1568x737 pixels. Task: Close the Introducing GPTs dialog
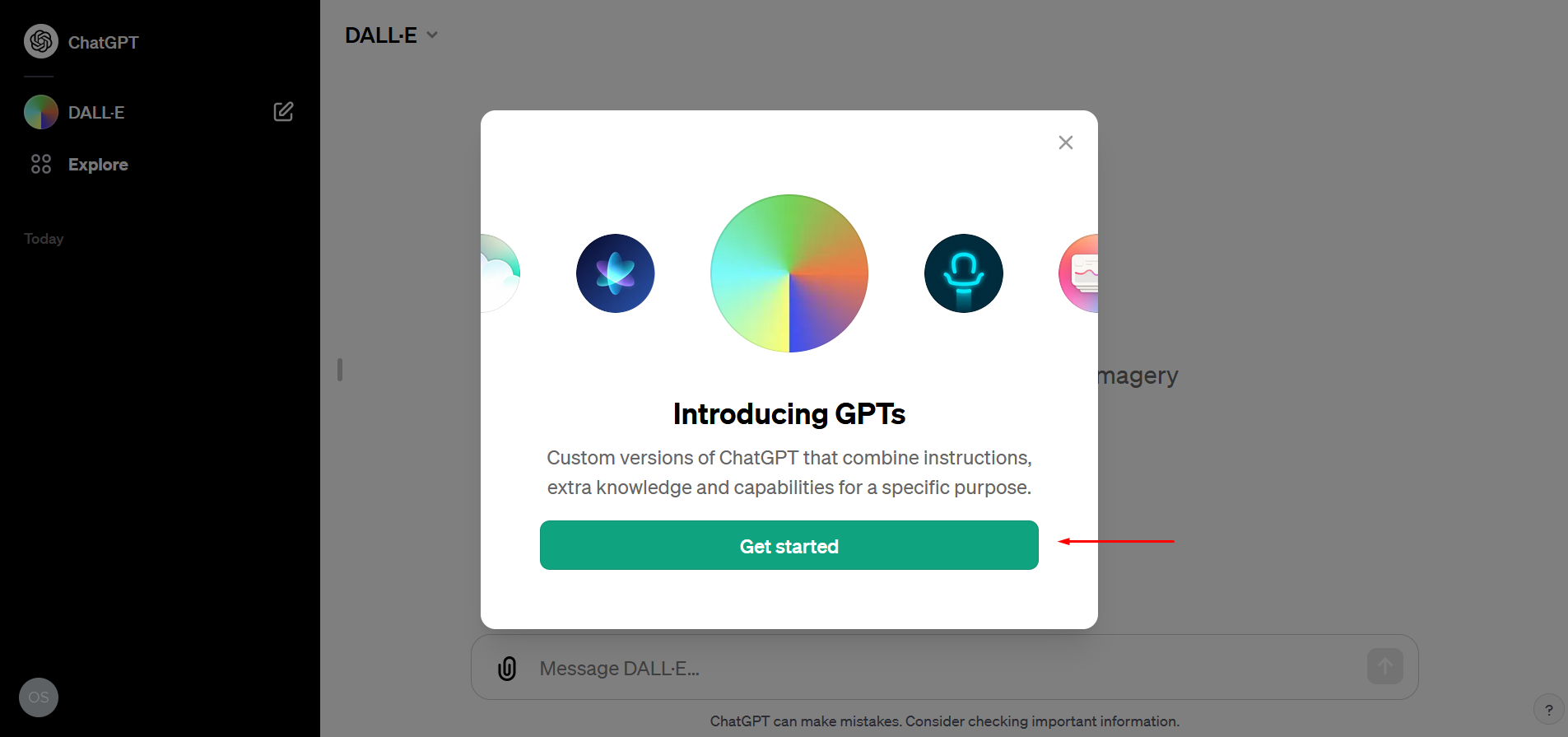1066,142
